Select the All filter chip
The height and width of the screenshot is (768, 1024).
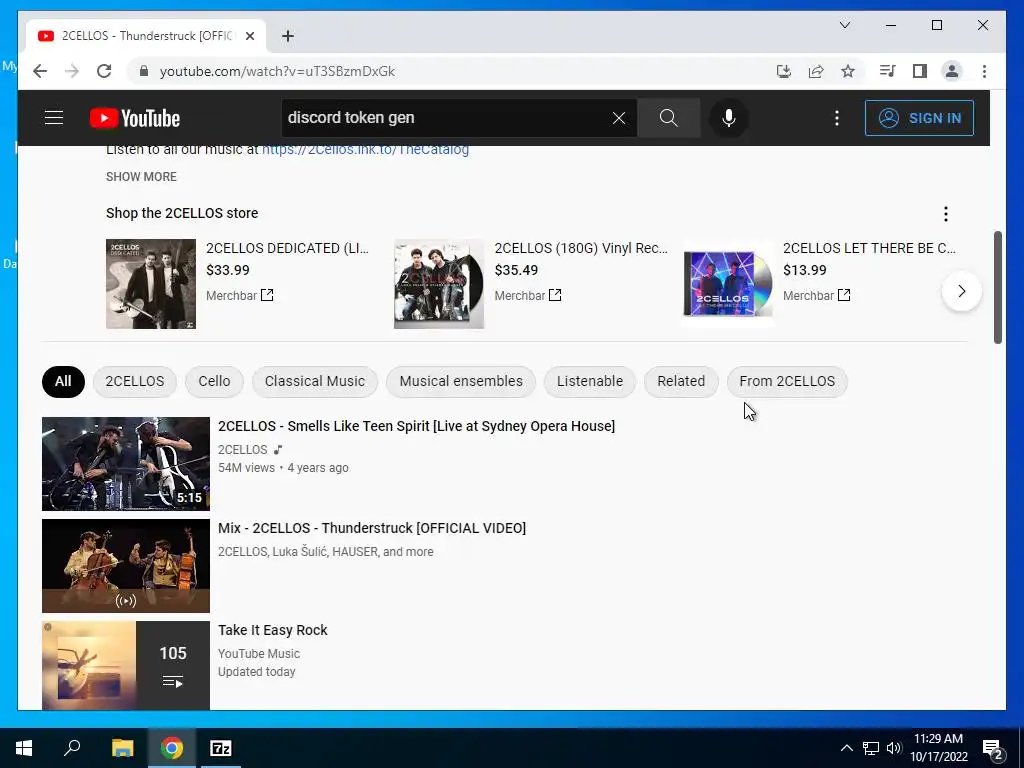point(63,381)
